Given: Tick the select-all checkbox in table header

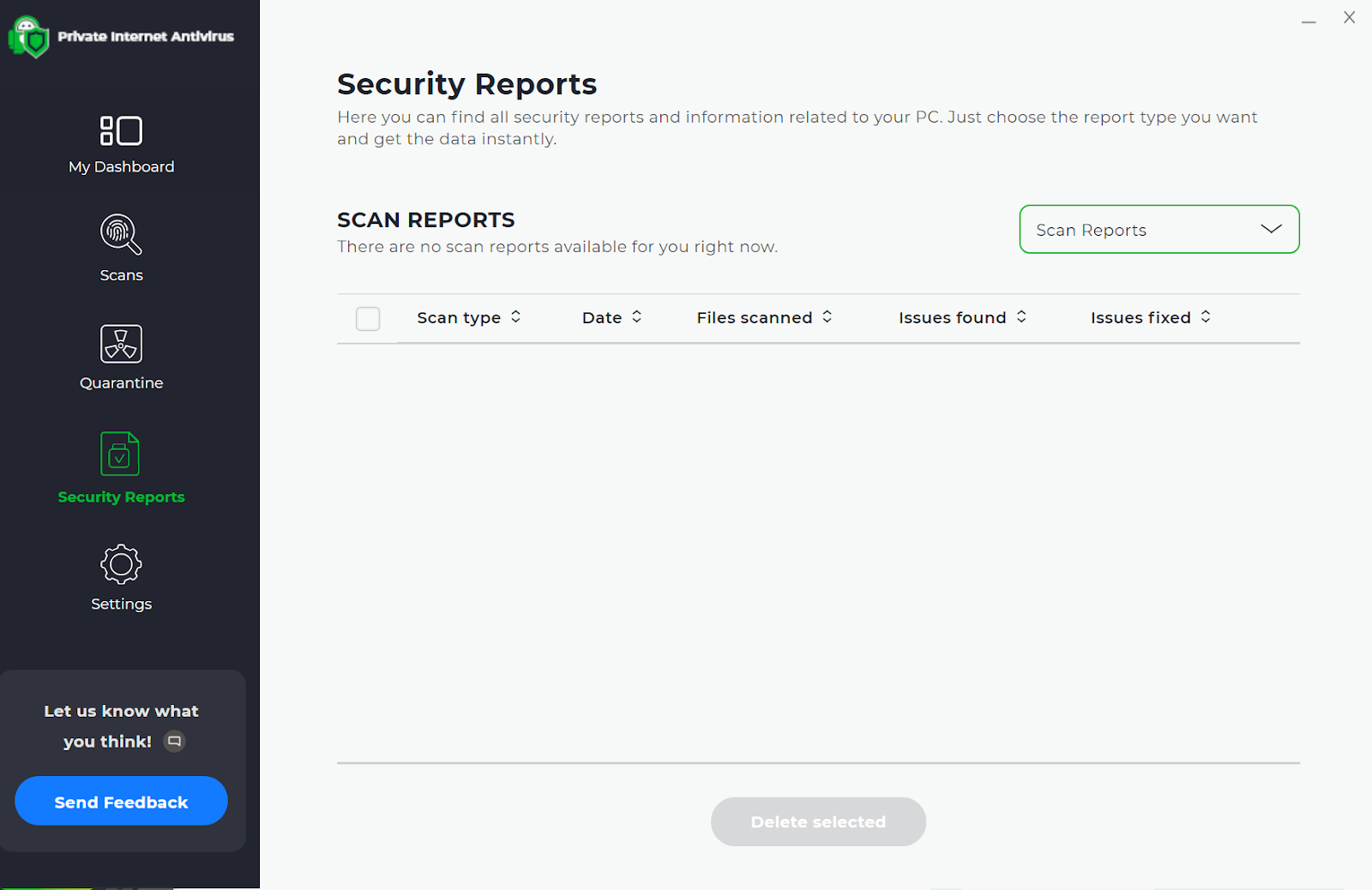Looking at the screenshot, I should 368,319.
